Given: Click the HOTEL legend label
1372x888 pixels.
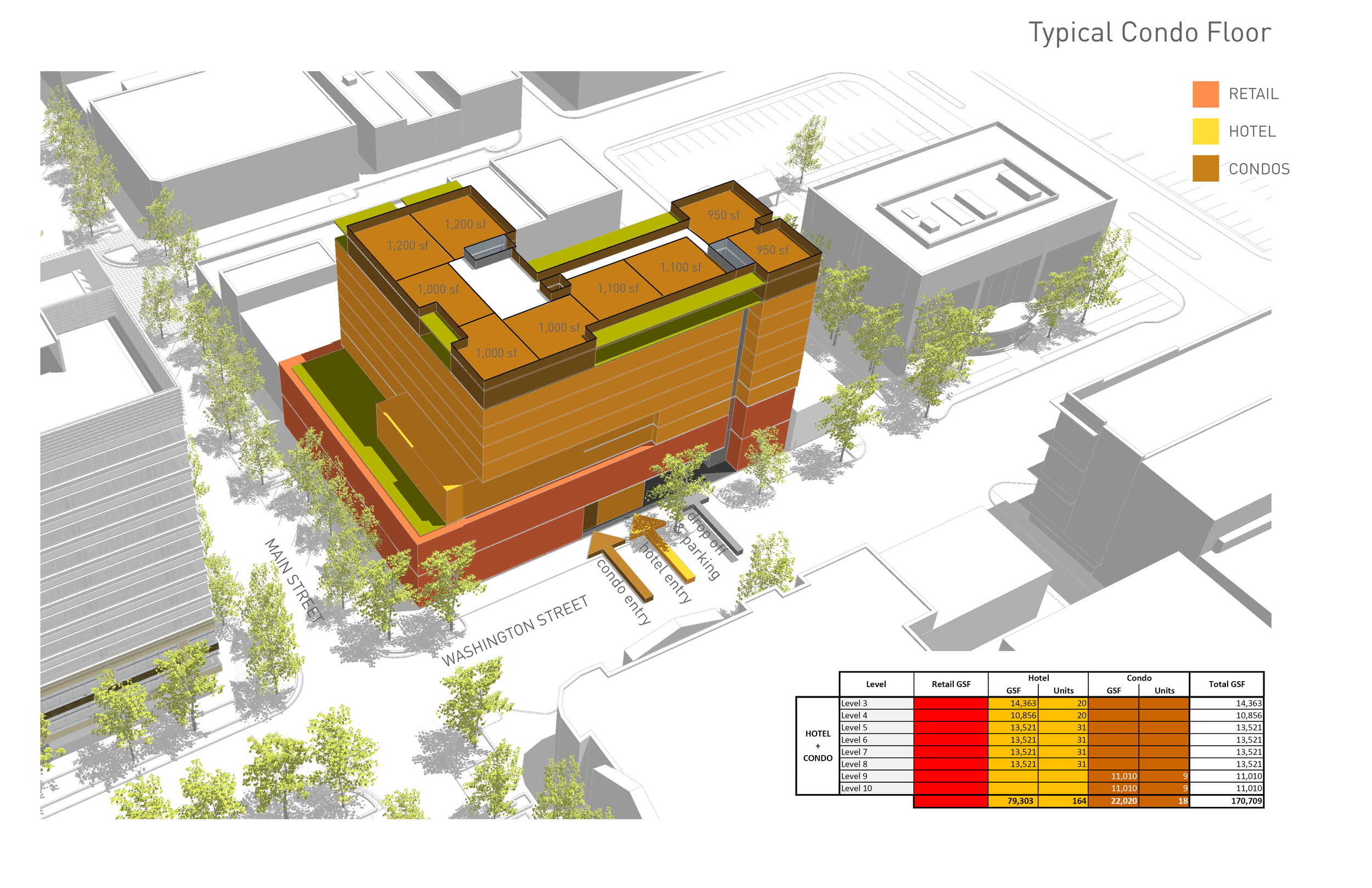Looking at the screenshot, I should tap(1252, 132).
